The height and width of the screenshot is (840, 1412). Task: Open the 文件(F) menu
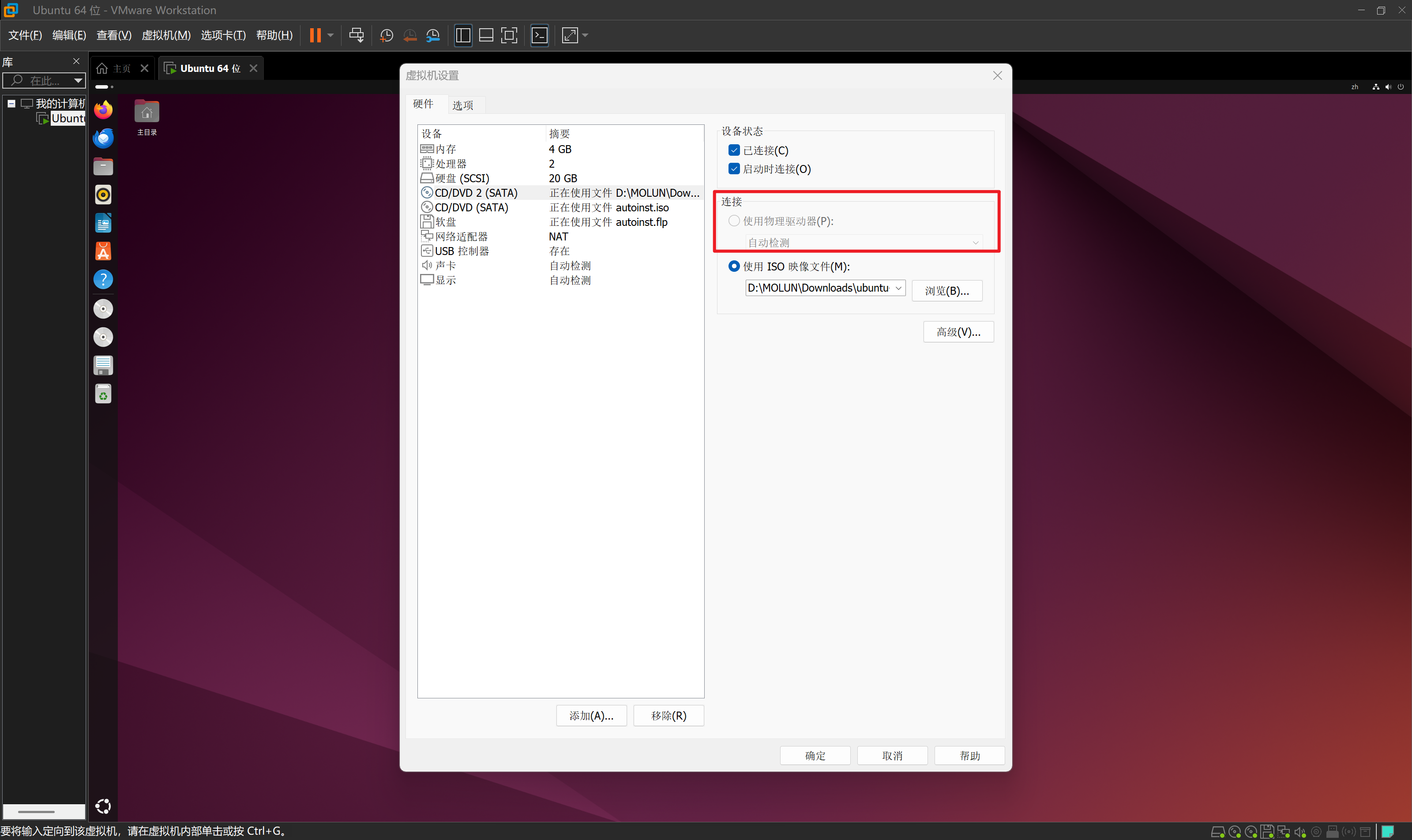(x=25, y=35)
